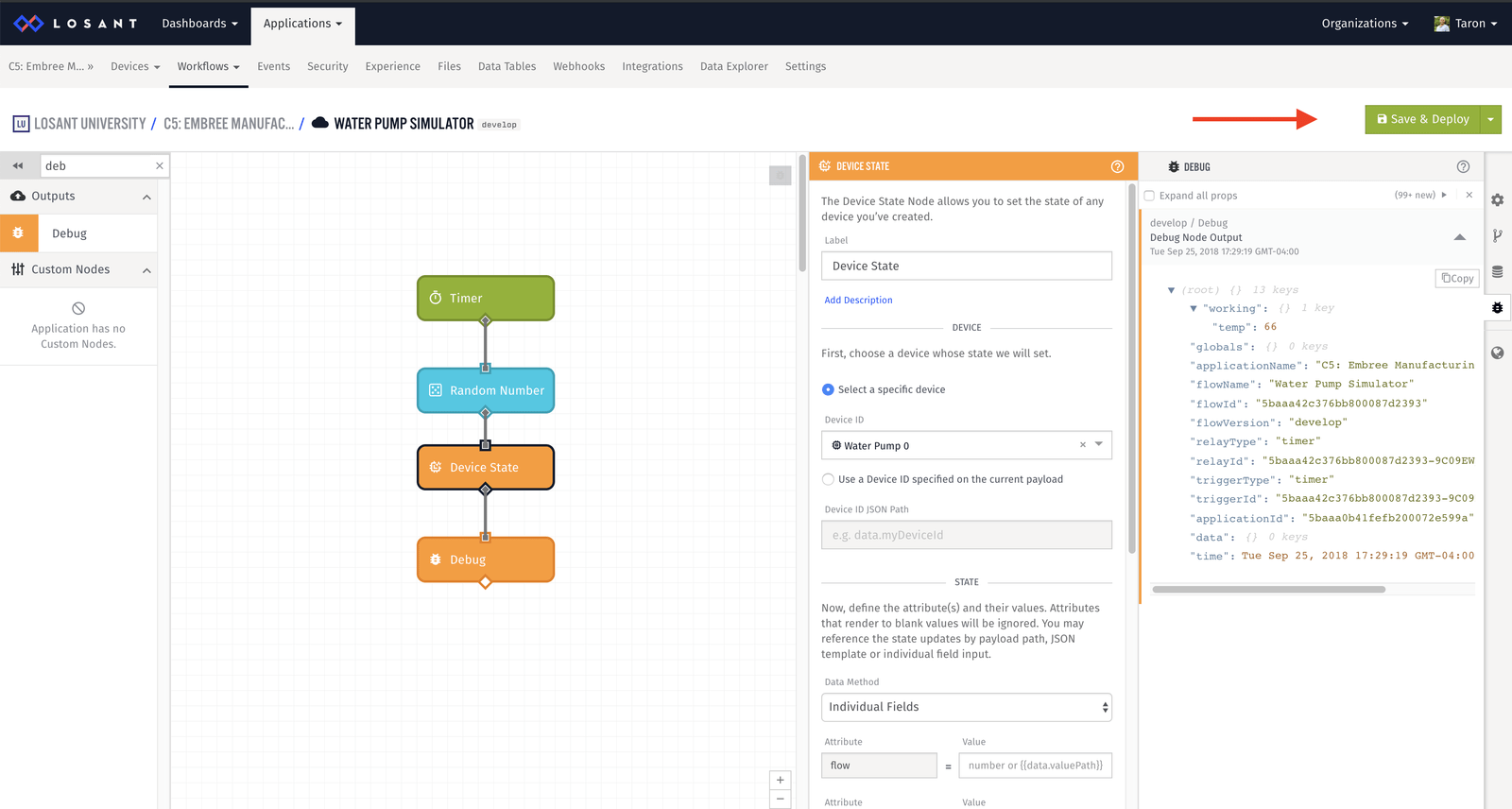Open application Settings tab
This screenshot has height=809, width=1512.
pyautogui.click(x=805, y=66)
